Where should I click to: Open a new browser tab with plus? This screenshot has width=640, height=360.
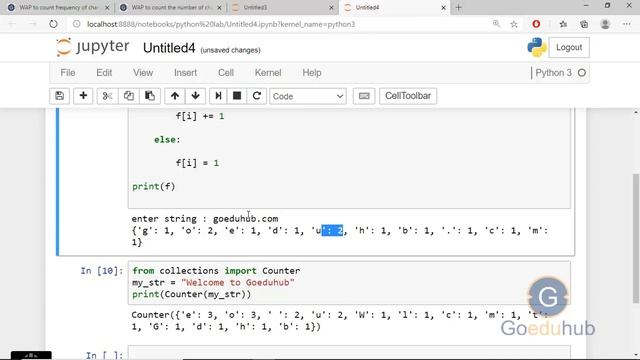click(458, 7)
